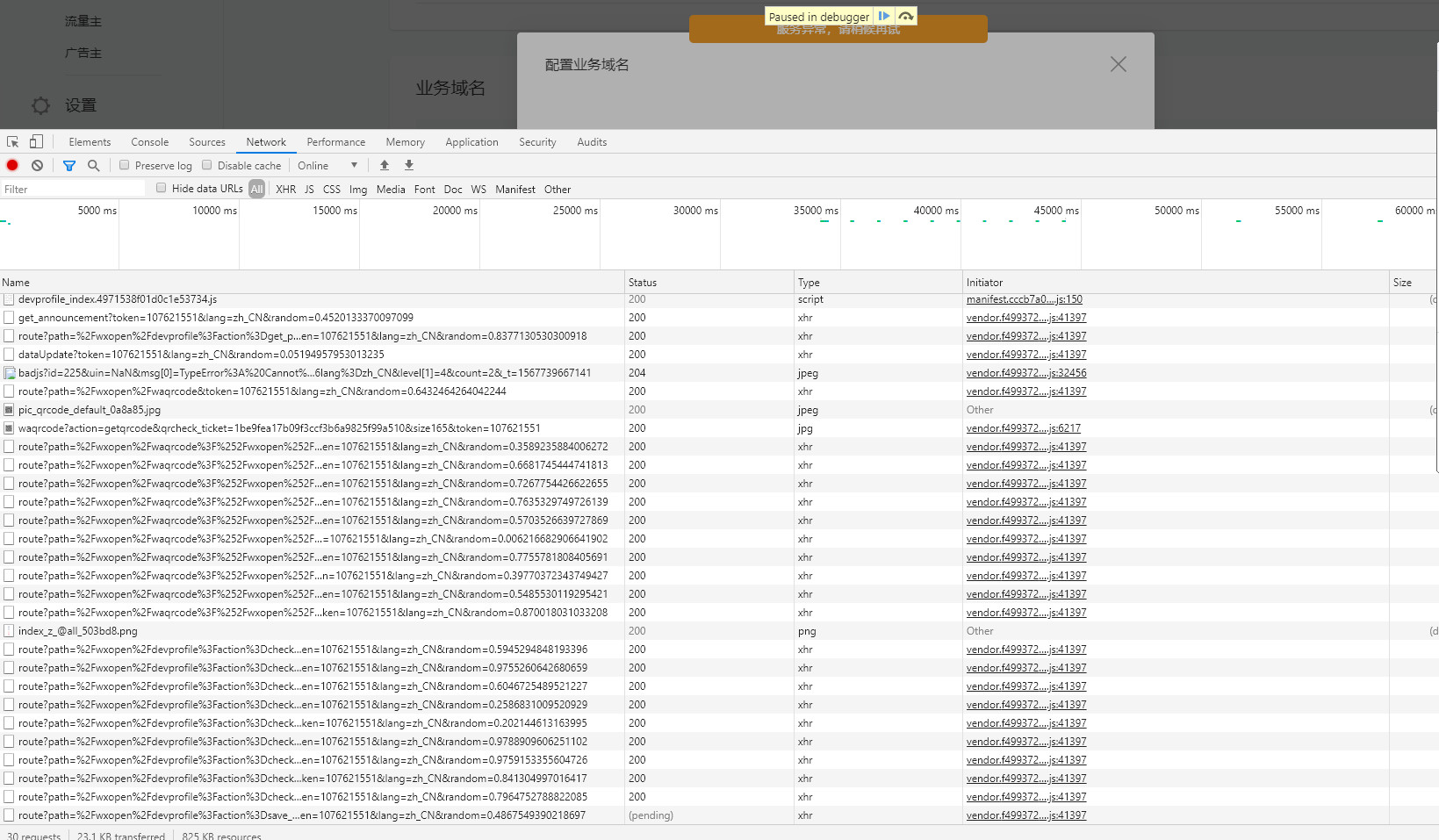
Task: Open vendor.f499372...js:32456 initiator link
Action: [1026, 373]
